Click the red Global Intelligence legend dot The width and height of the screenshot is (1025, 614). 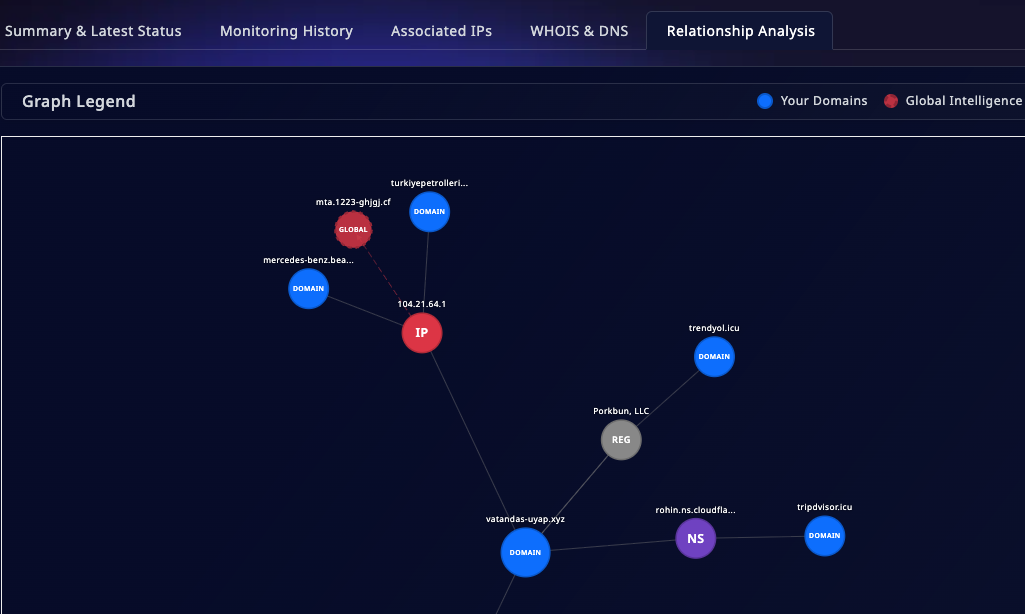pyautogui.click(x=890, y=101)
